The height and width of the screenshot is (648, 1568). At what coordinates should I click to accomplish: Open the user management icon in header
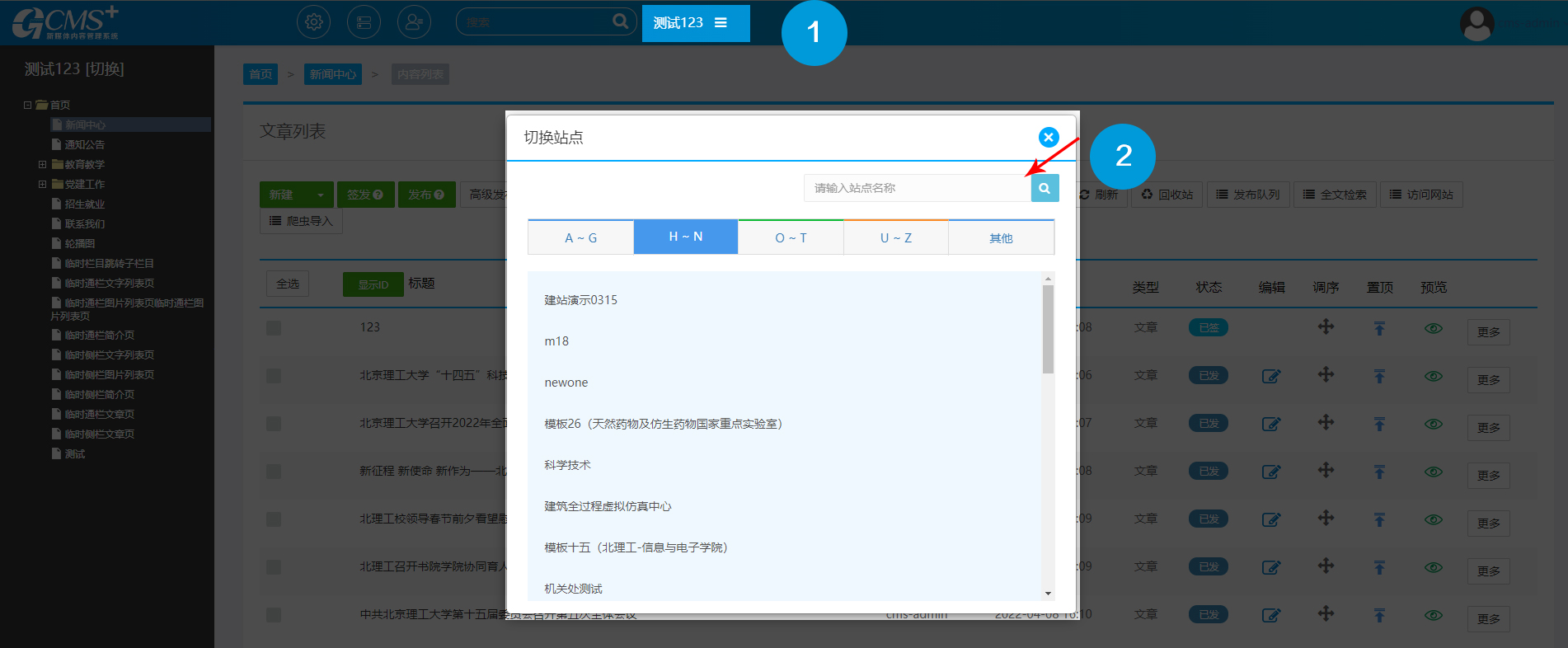414,22
